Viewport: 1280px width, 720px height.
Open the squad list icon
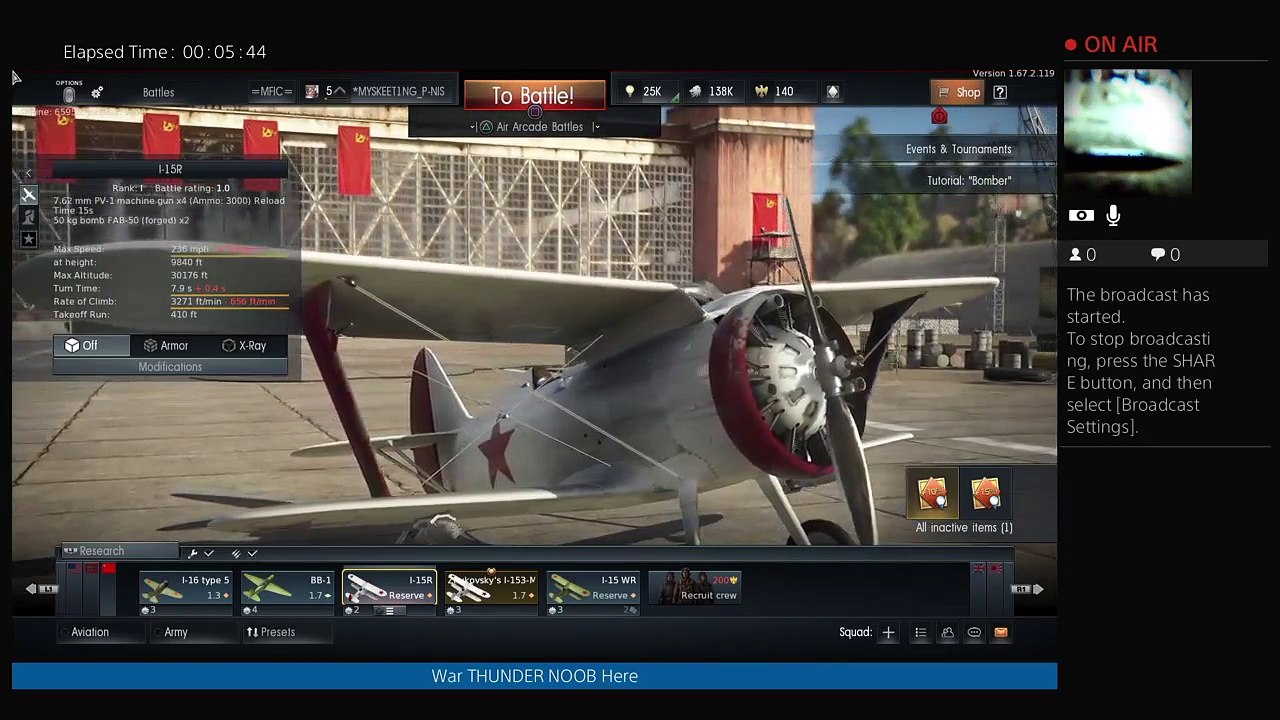pyautogui.click(x=920, y=632)
